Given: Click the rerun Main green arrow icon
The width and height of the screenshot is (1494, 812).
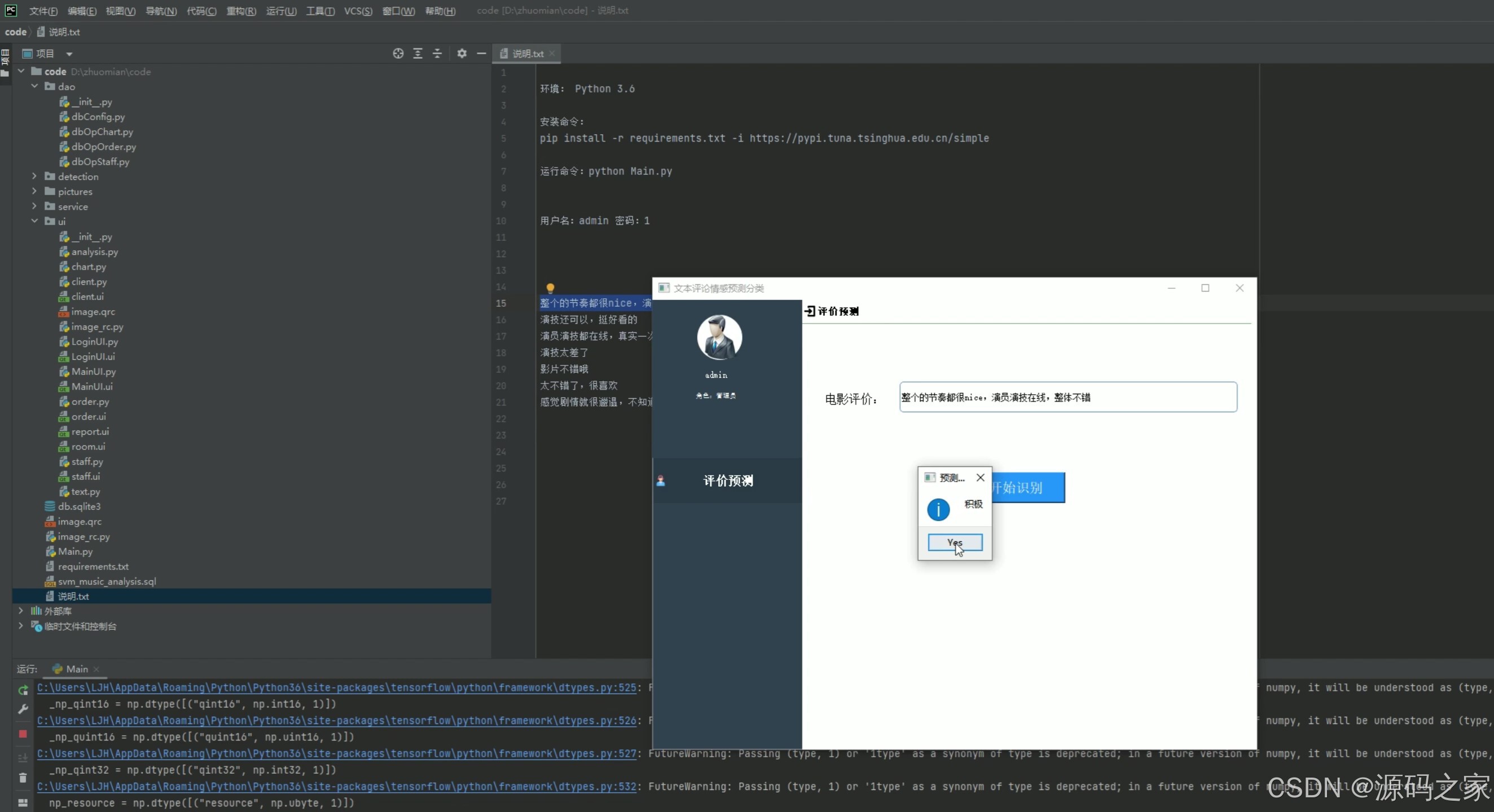Looking at the screenshot, I should coord(23,690).
